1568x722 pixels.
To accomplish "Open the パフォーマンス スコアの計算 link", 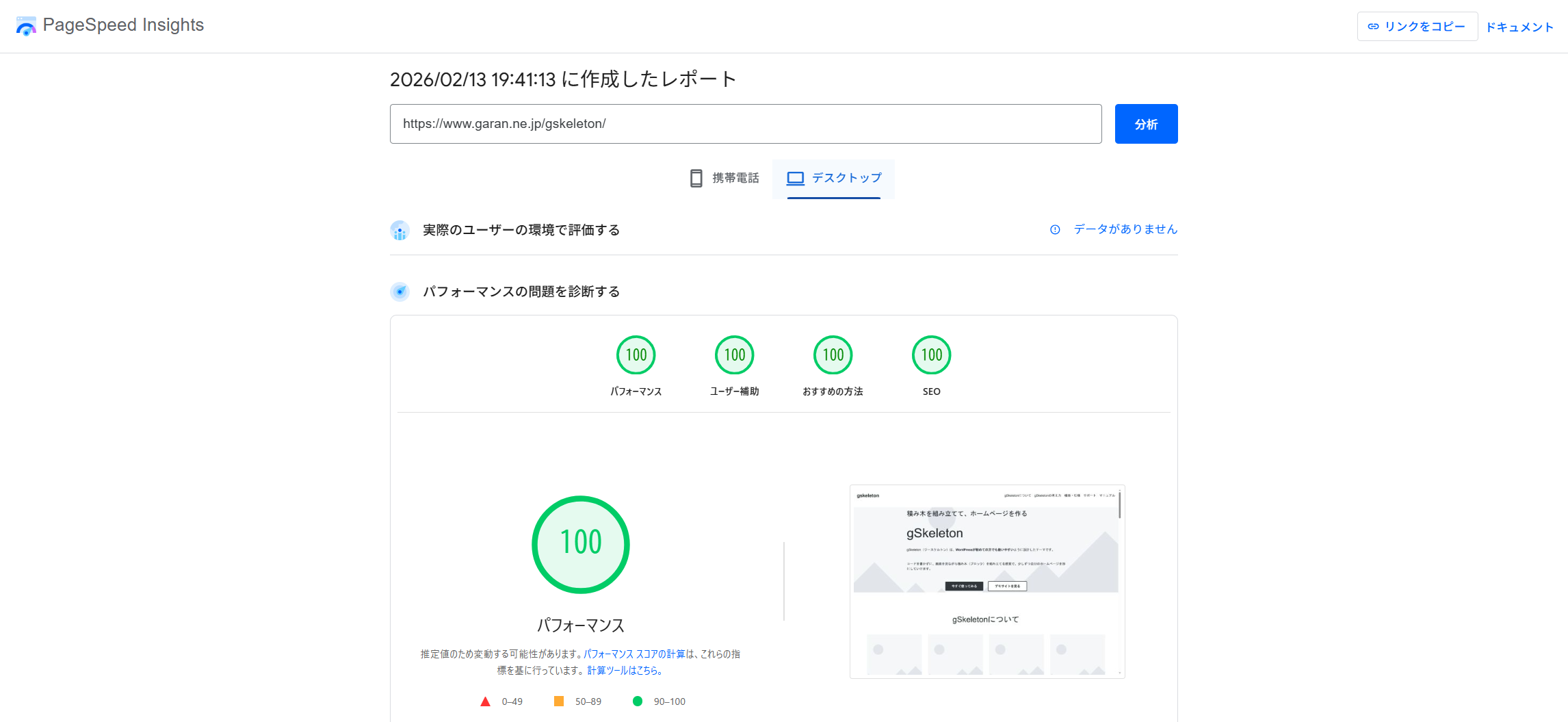I will tap(634, 654).
